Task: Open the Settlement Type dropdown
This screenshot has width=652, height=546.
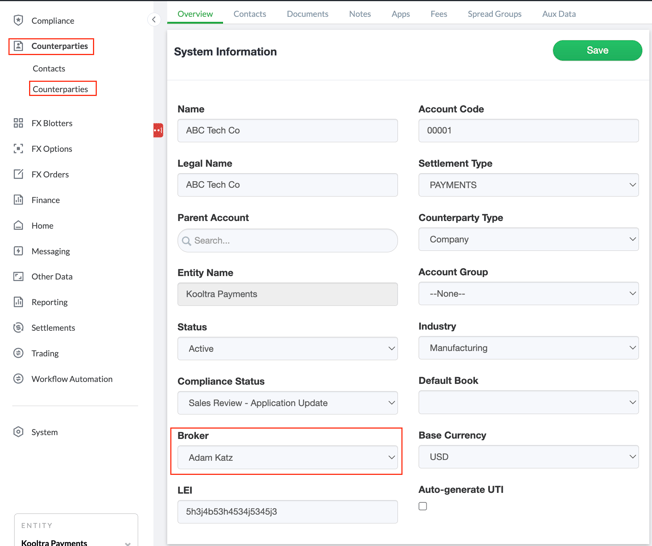Action: coord(528,185)
